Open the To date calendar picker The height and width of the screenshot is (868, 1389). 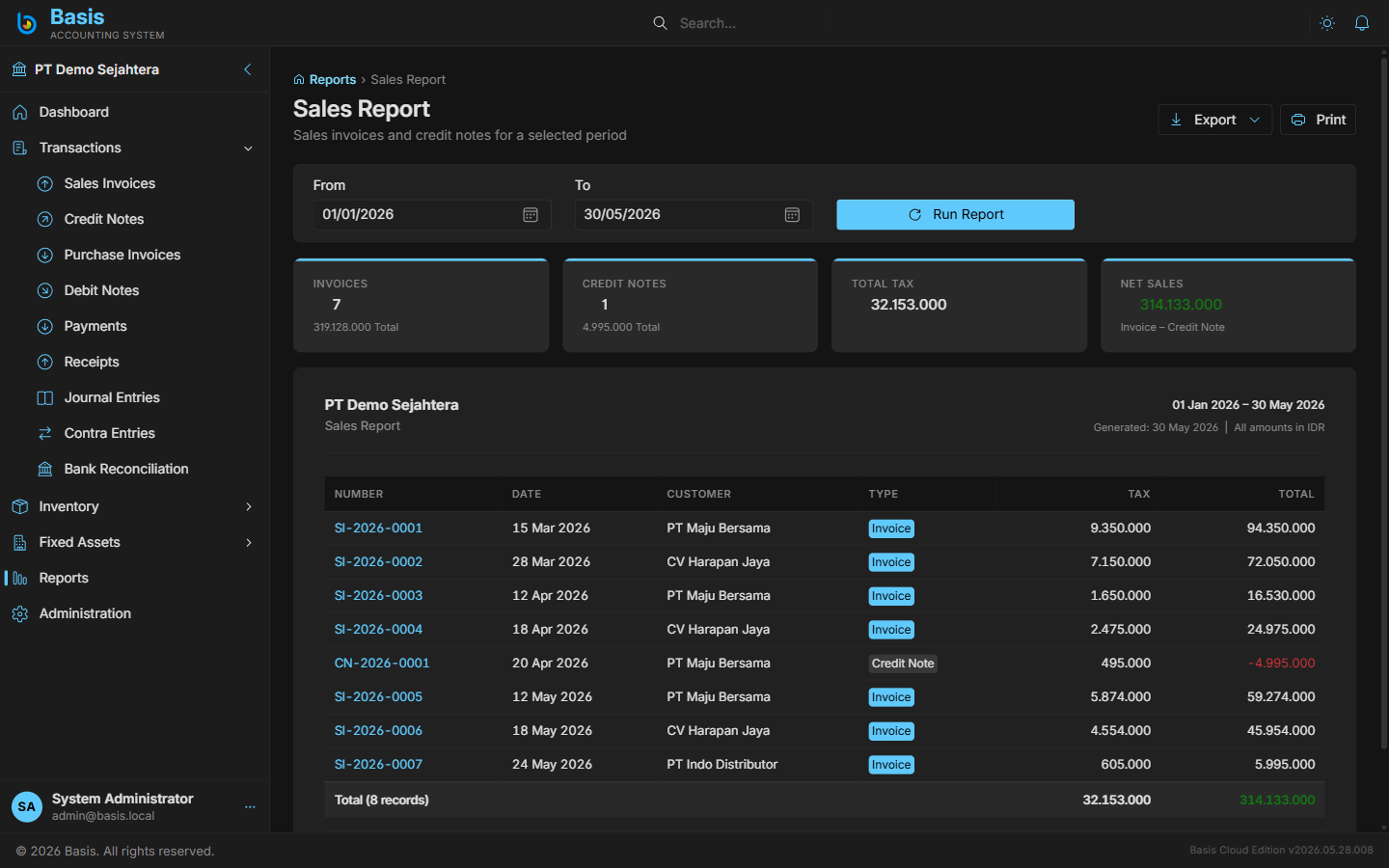(792, 215)
